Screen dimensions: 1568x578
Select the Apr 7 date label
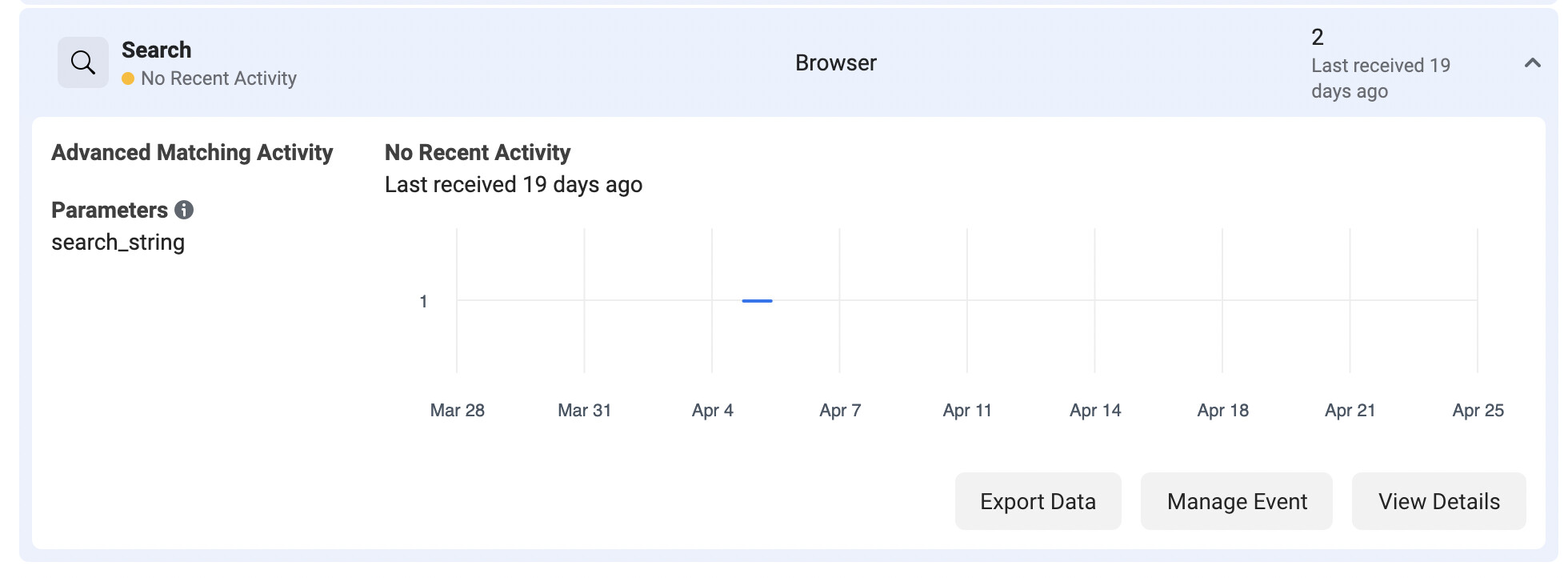pyautogui.click(x=840, y=411)
